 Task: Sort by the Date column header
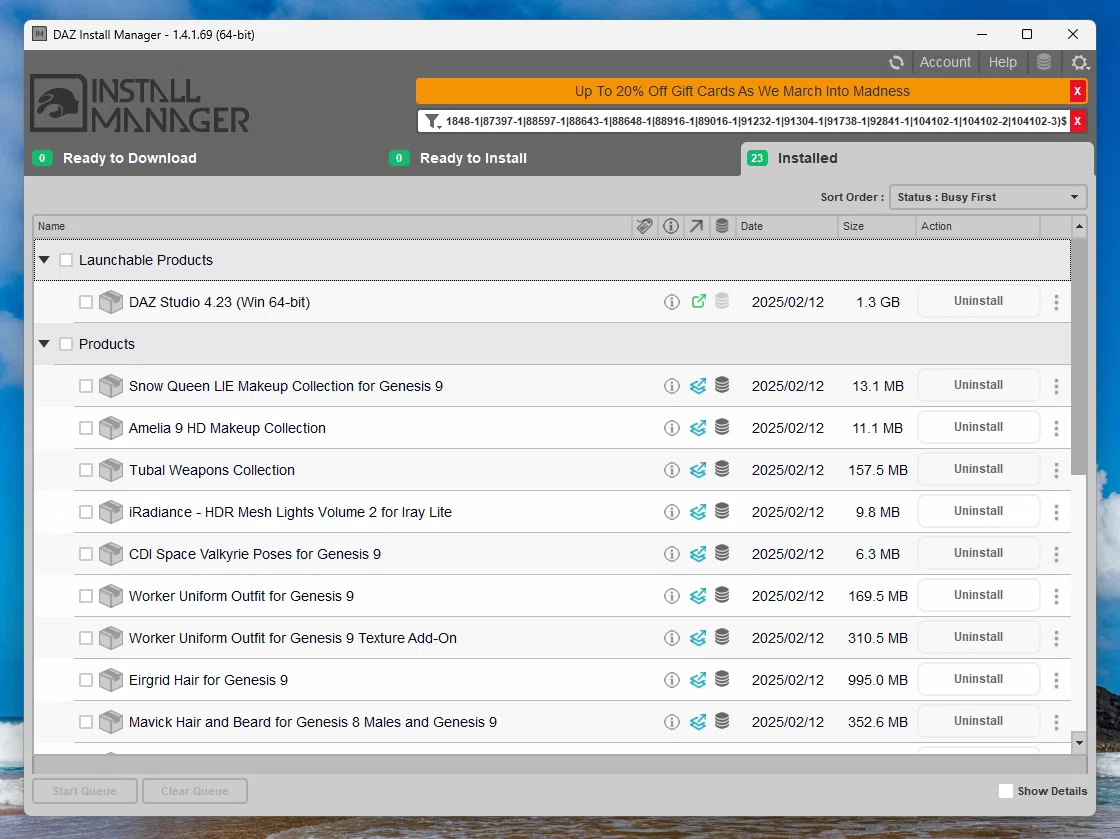[786, 226]
